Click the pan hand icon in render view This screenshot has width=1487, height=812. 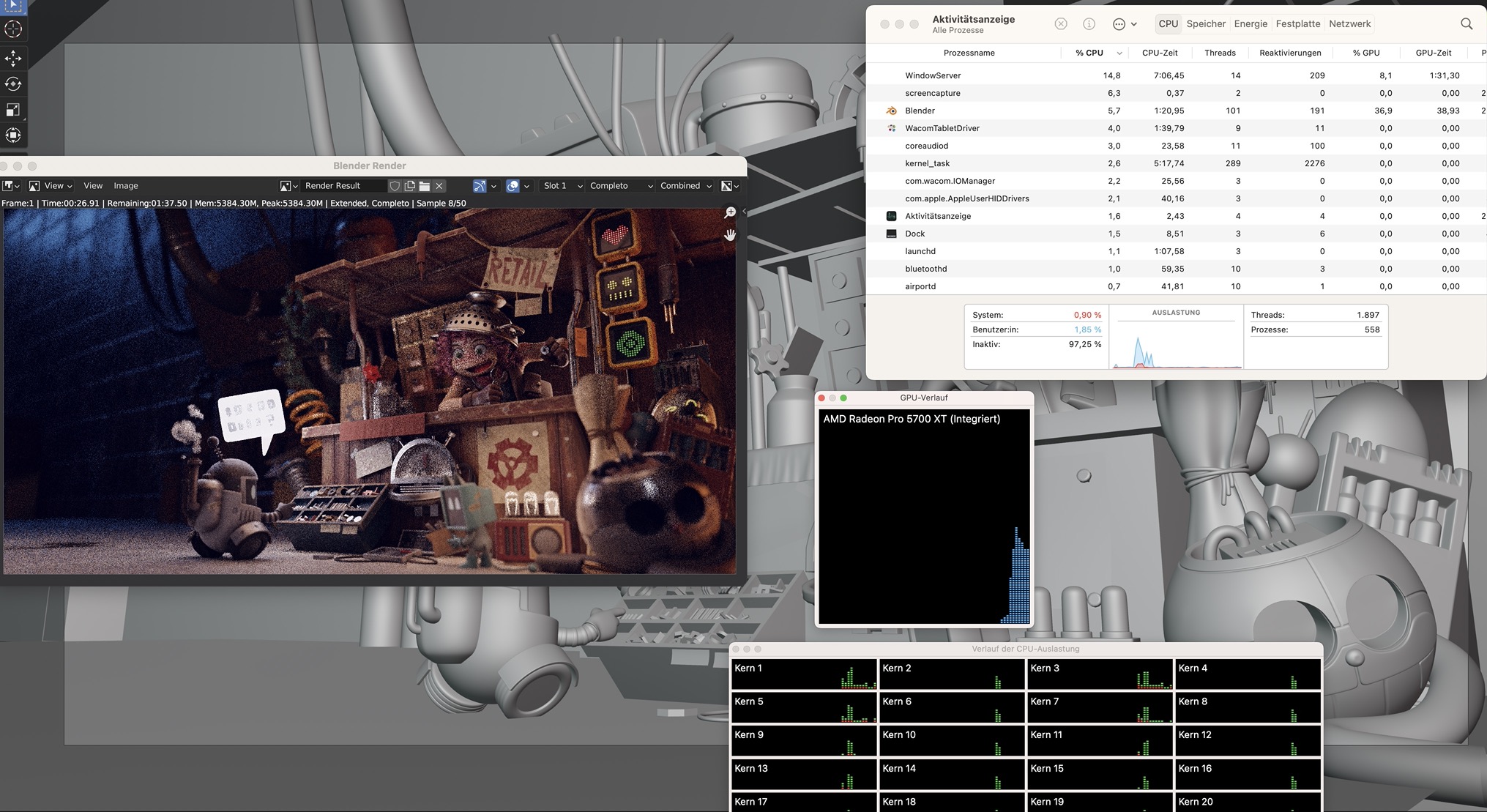pos(729,235)
